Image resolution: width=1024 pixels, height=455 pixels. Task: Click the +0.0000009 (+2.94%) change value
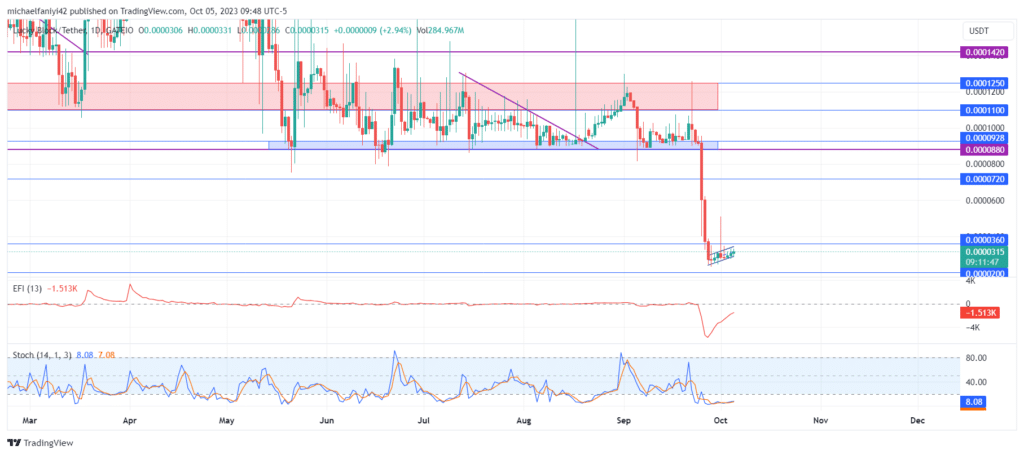375,30
